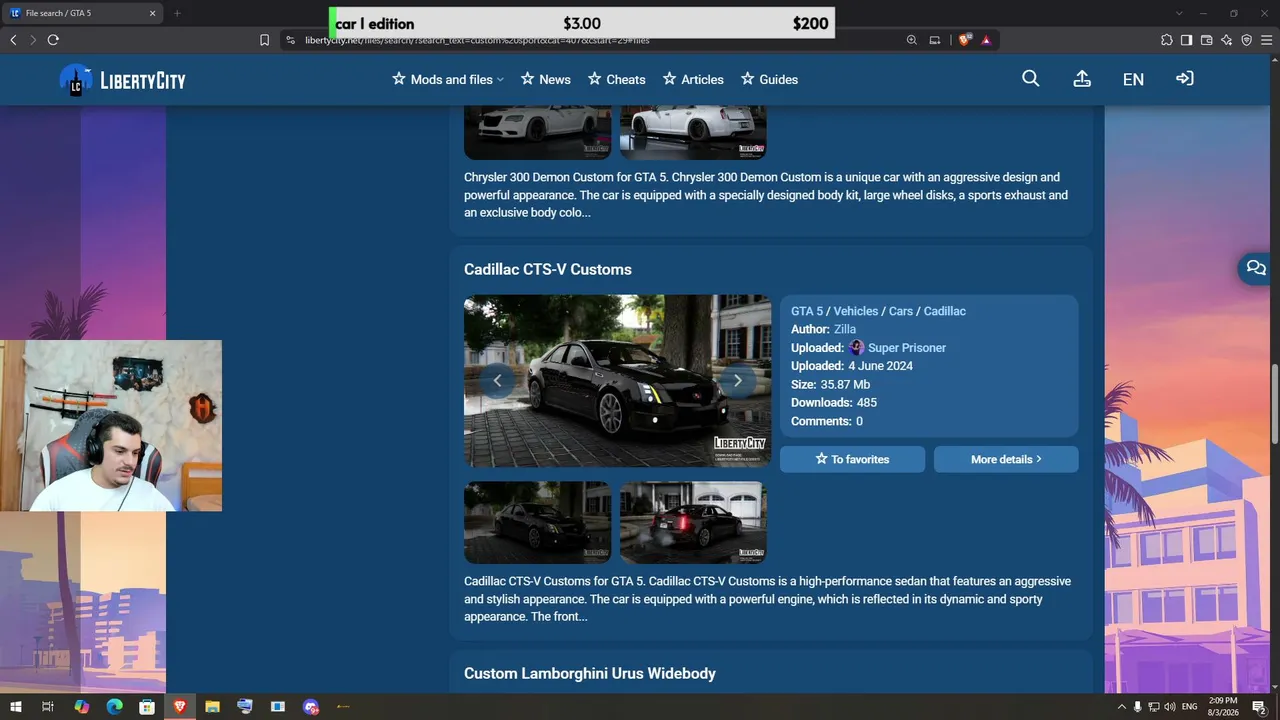This screenshot has width=1280, height=720.
Task: Open the Custom Lamborghini Urus Widebody link
Action: 590,674
